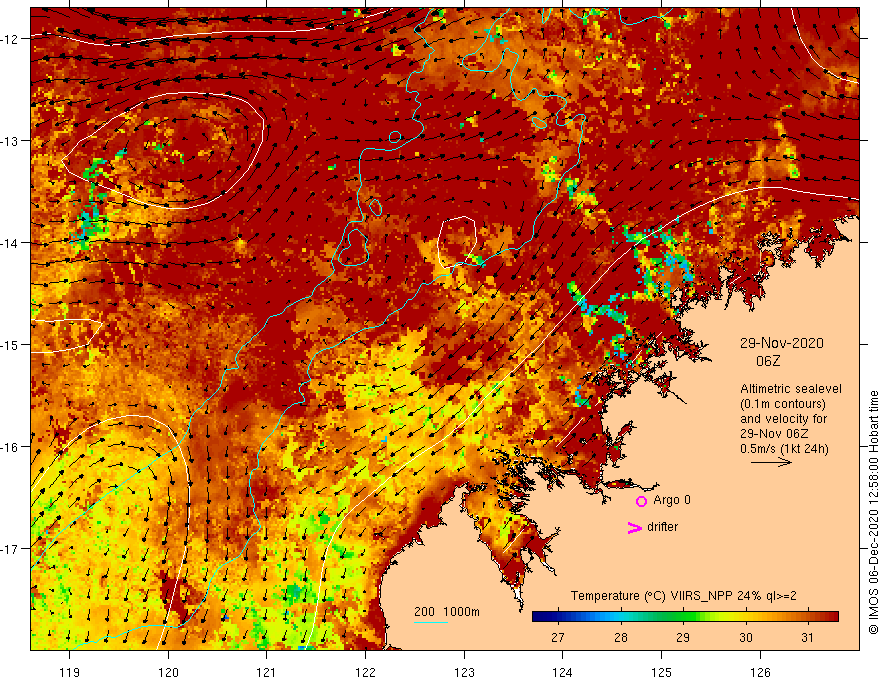880x680 pixels.
Task: Click the color bar label 30
Action: tap(745, 637)
